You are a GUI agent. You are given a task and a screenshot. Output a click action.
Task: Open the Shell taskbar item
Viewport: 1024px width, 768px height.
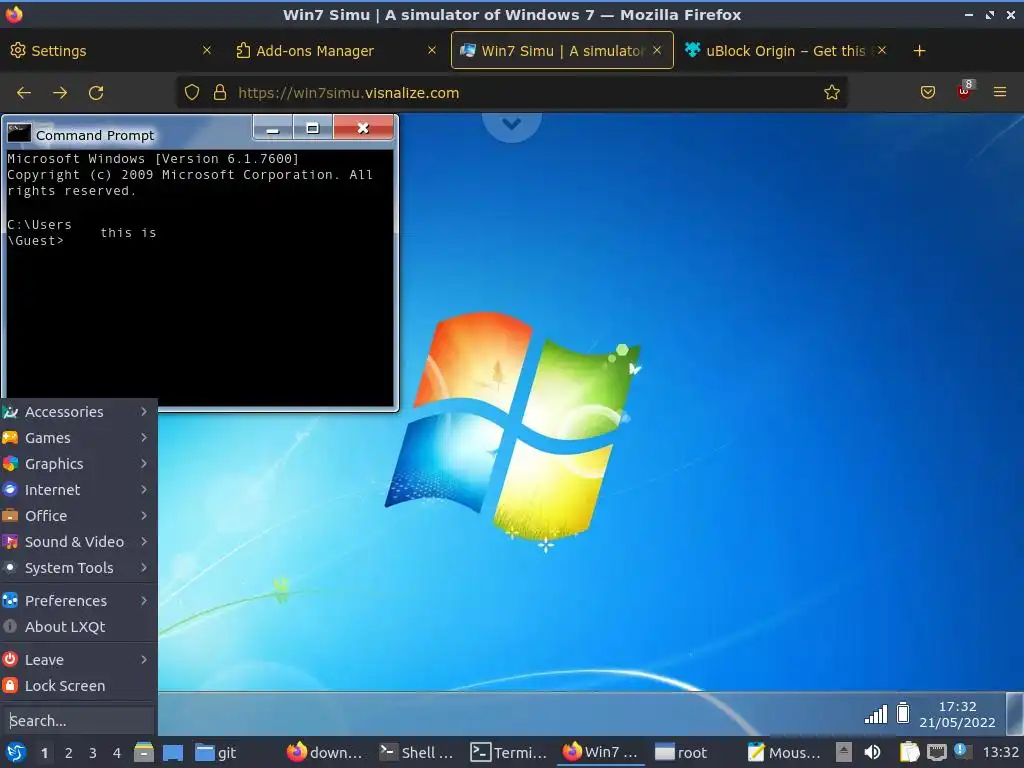417,753
